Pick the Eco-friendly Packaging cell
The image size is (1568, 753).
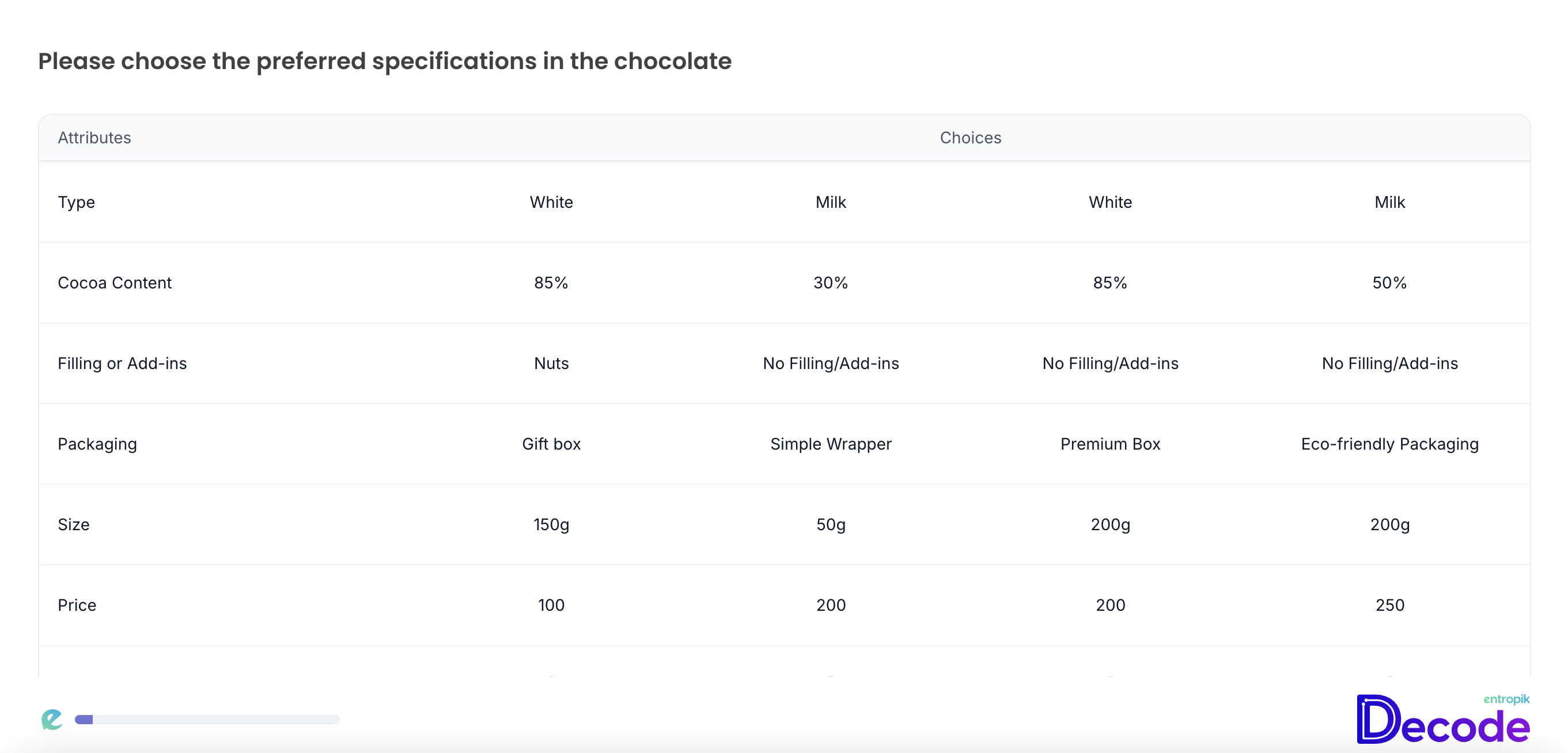point(1389,444)
